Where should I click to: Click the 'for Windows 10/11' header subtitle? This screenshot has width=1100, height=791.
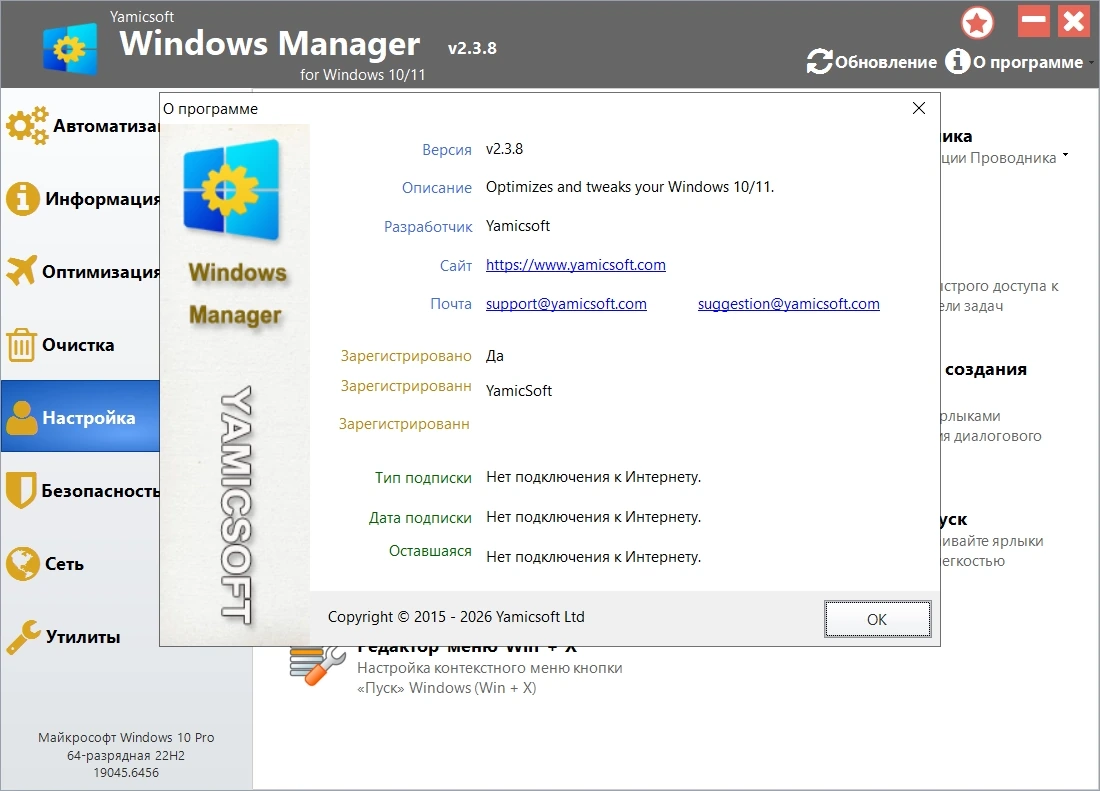coord(363,74)
